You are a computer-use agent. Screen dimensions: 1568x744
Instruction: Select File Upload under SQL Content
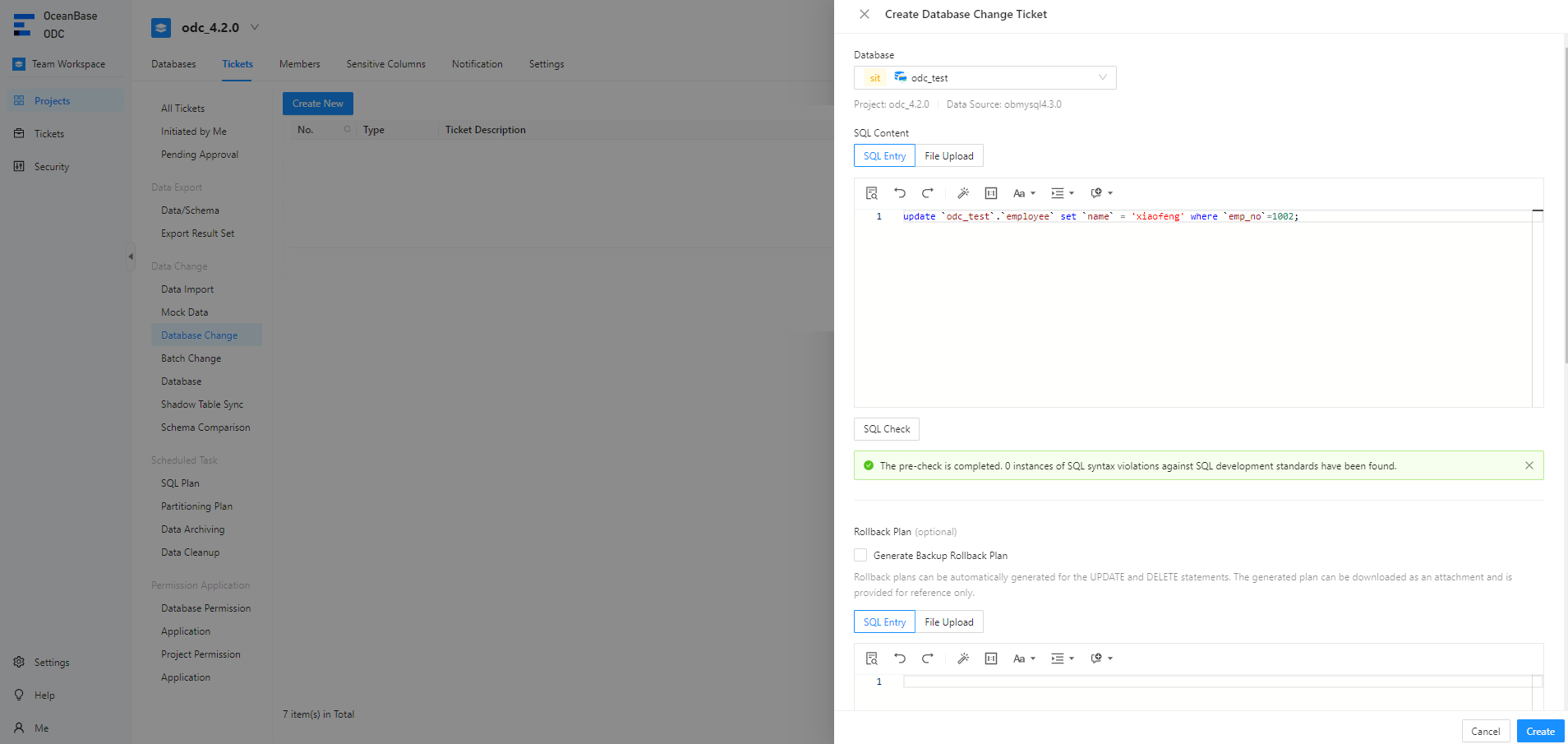949,156
